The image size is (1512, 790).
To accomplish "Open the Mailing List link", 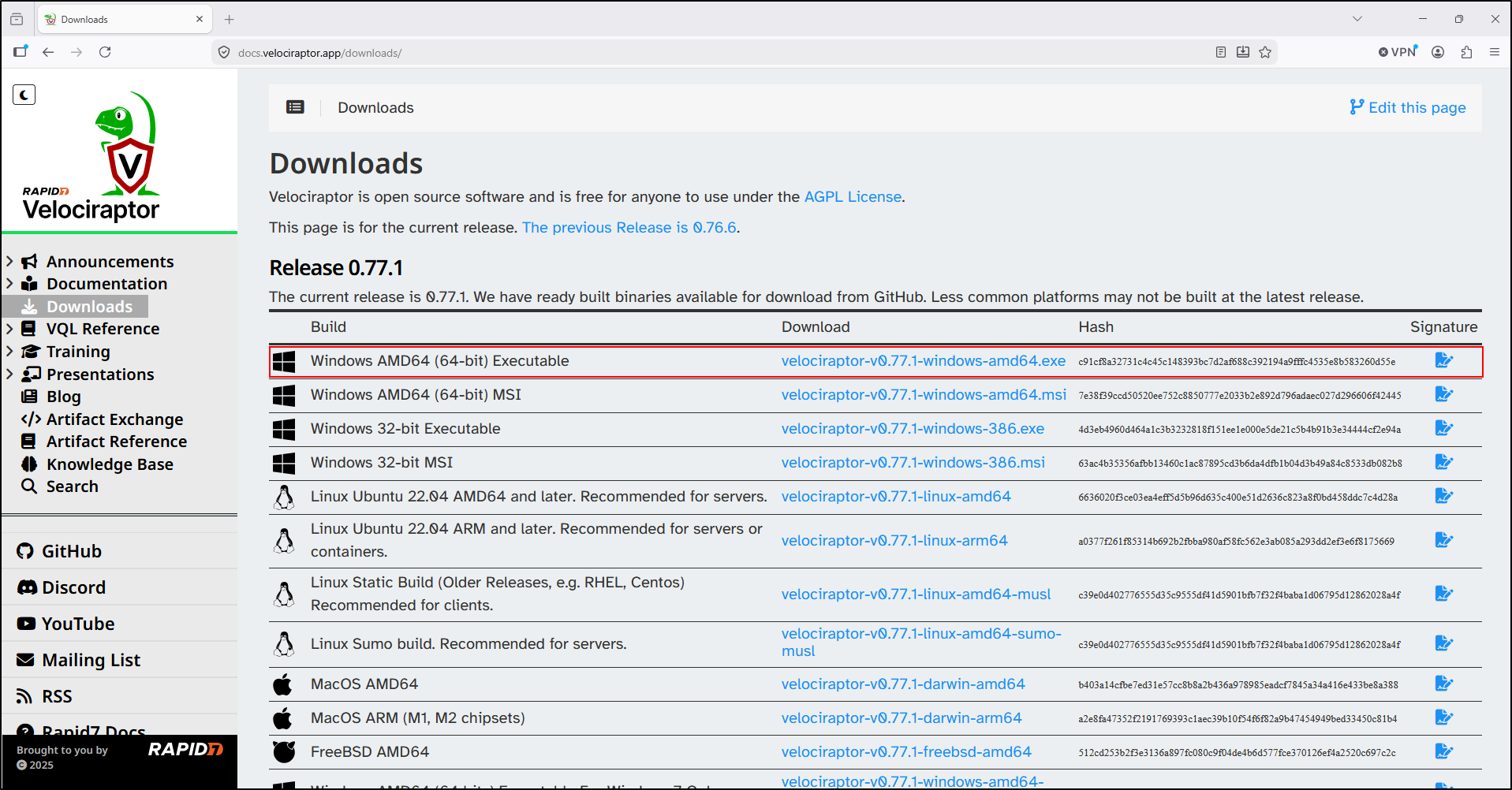I will pyautogui.click(x=91, y=660).
